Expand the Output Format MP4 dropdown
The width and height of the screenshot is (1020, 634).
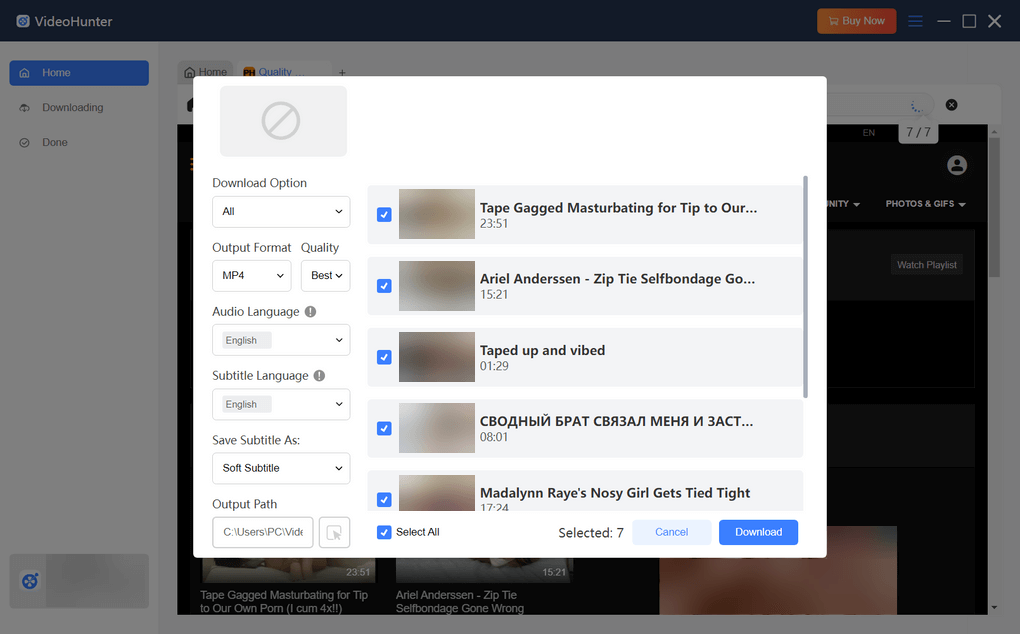251,275
